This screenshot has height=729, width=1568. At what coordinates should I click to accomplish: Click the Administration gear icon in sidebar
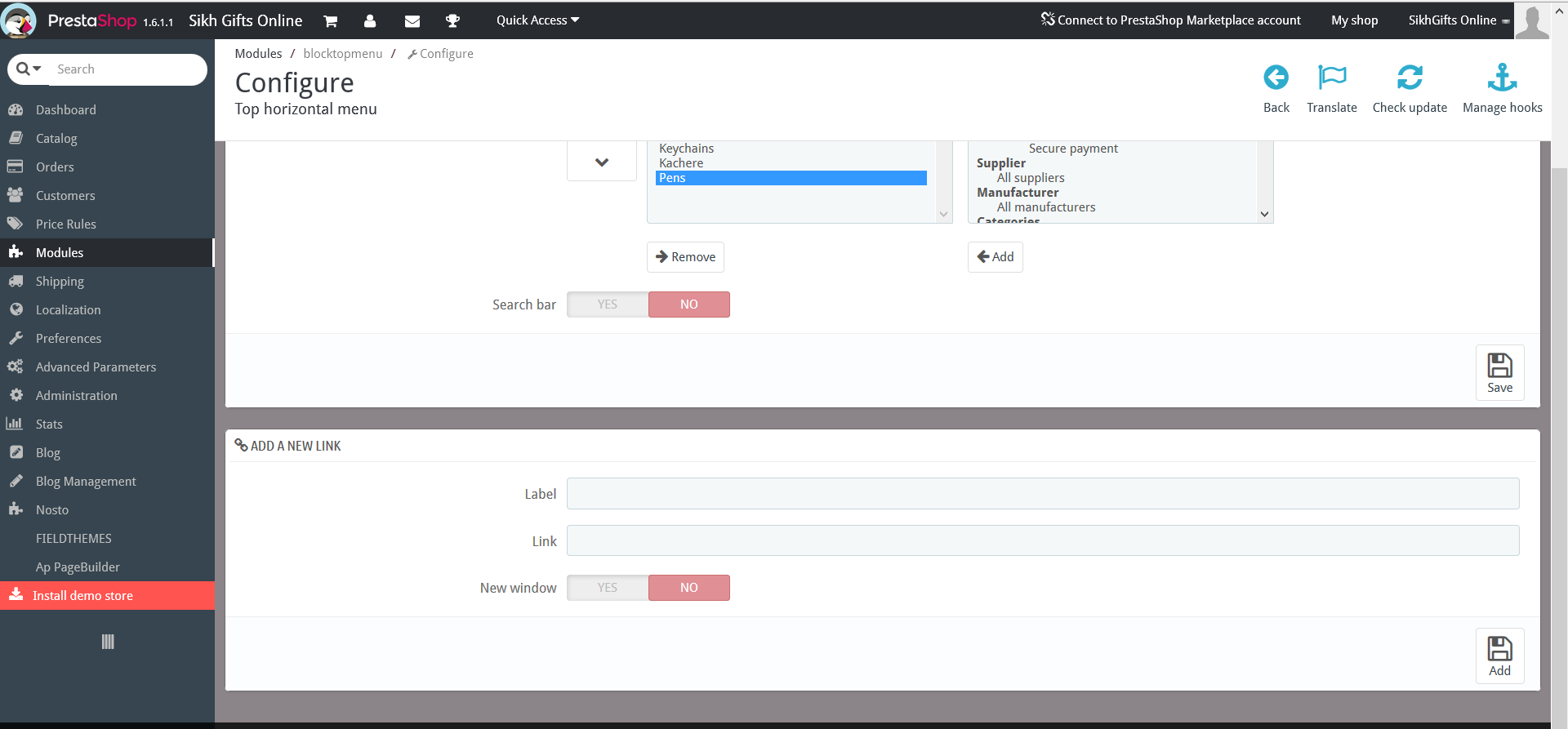[x=16, y=395]
